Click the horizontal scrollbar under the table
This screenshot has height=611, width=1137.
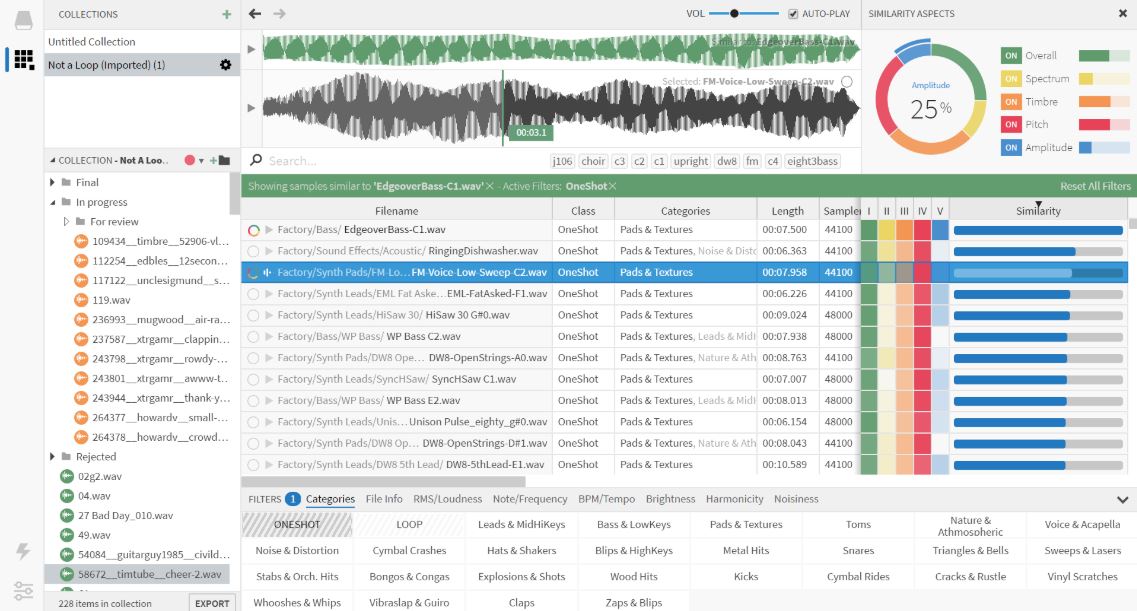tap(384, 481)
